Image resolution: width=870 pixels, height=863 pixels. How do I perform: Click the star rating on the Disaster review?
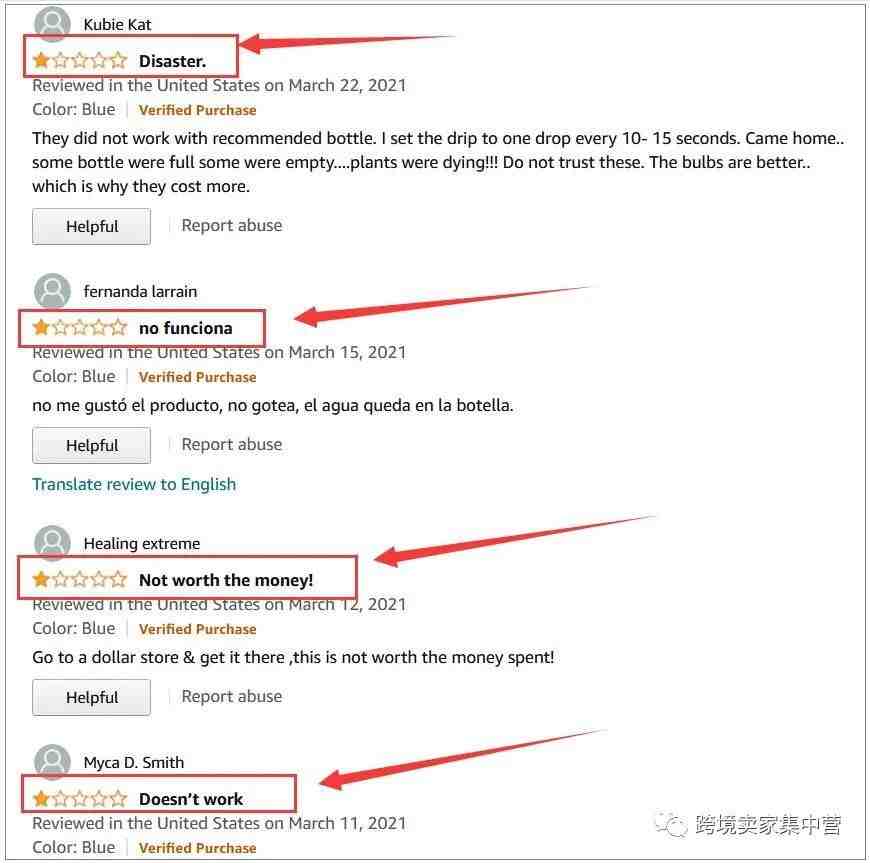pos(80,60)
